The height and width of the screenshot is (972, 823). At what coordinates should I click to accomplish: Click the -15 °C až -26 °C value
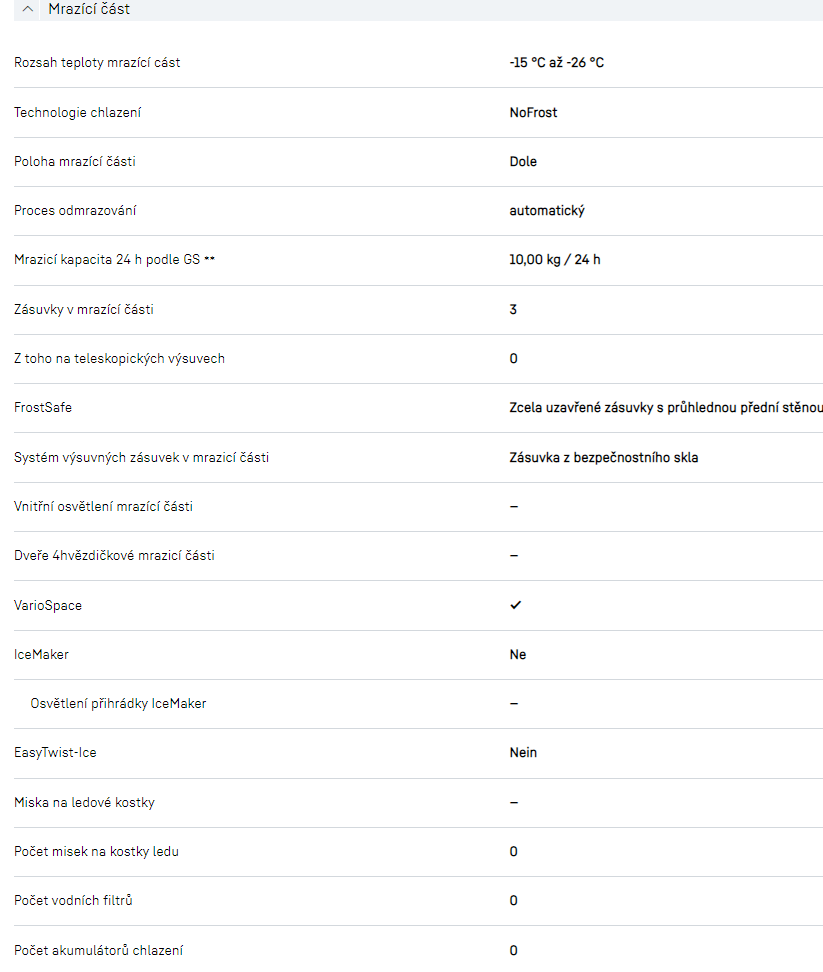[556, 63]
